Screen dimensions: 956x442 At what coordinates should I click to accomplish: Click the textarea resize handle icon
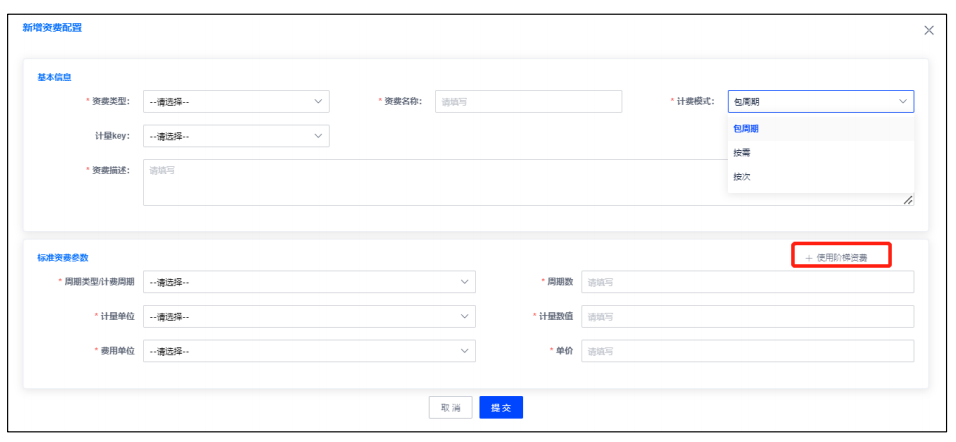pyautogui.click(x=908, y=200)
